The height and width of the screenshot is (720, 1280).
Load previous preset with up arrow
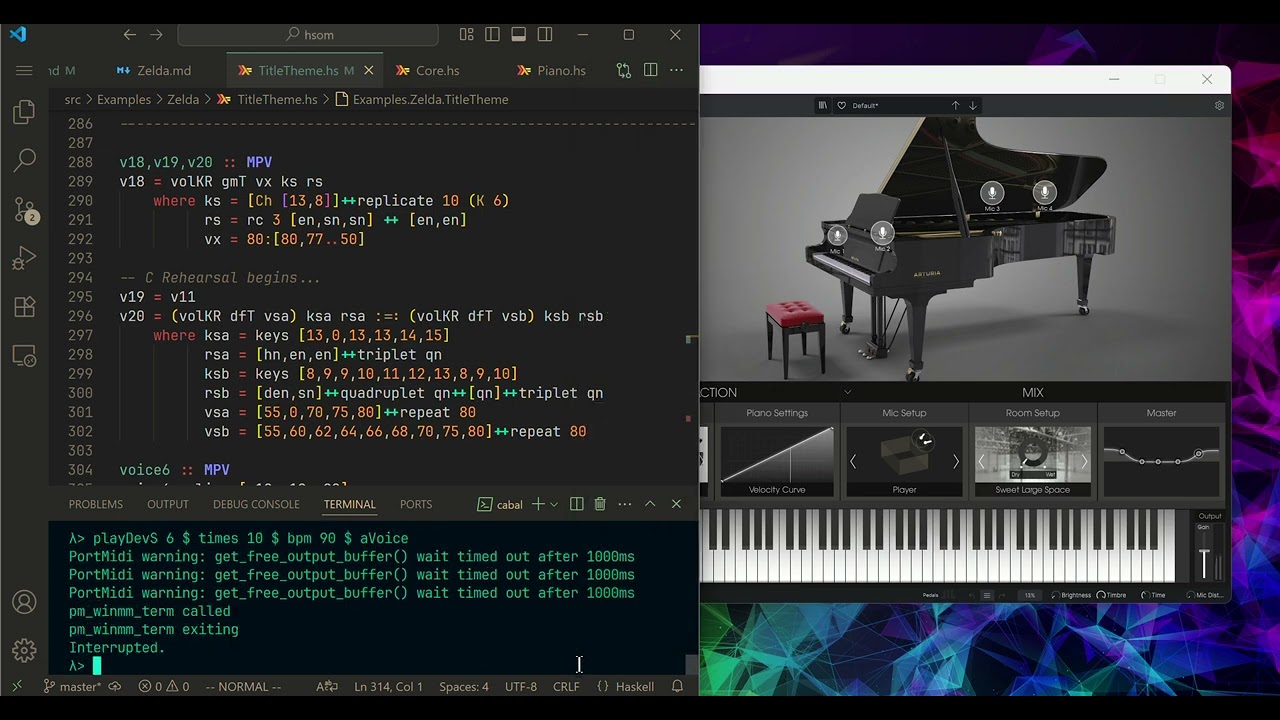pyautogui.click(x=955, y=105)
